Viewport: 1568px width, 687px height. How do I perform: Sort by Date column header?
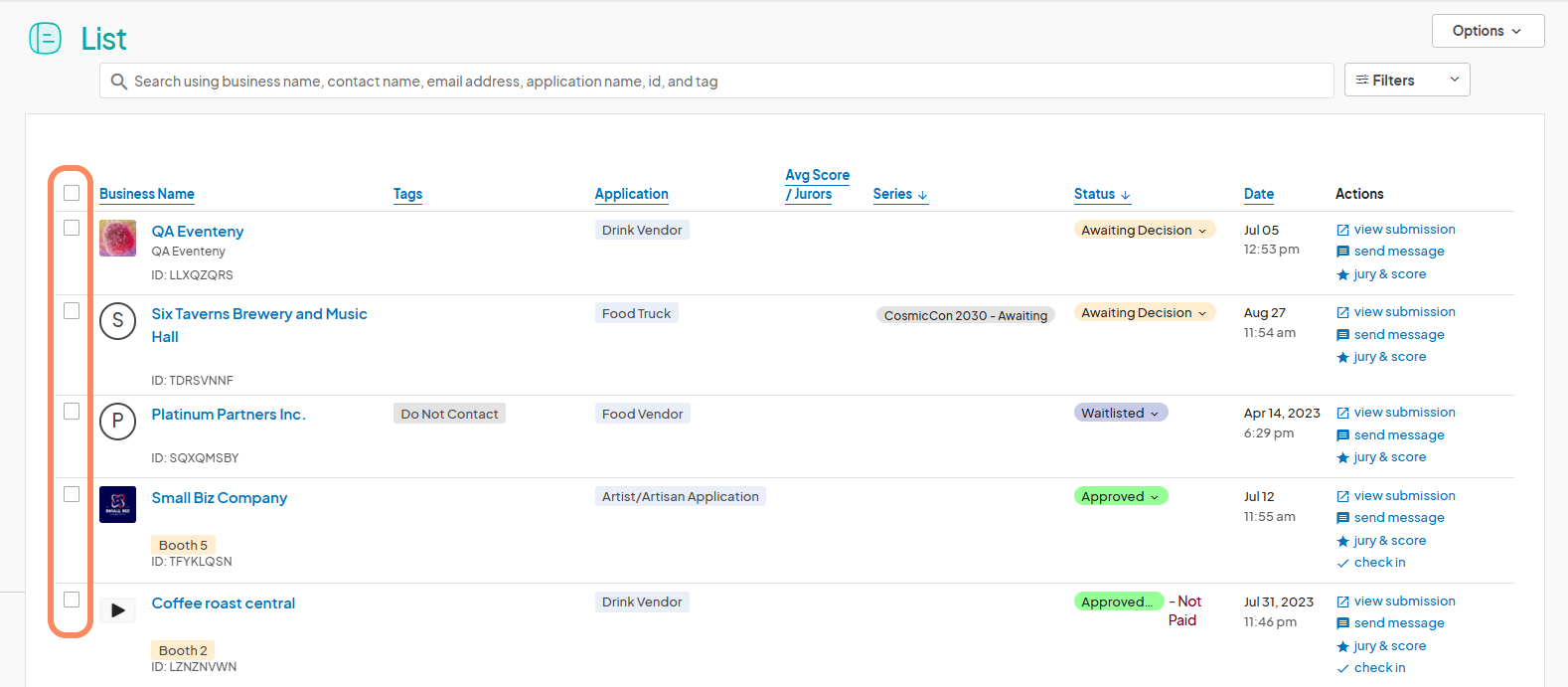coord(1259,194)
